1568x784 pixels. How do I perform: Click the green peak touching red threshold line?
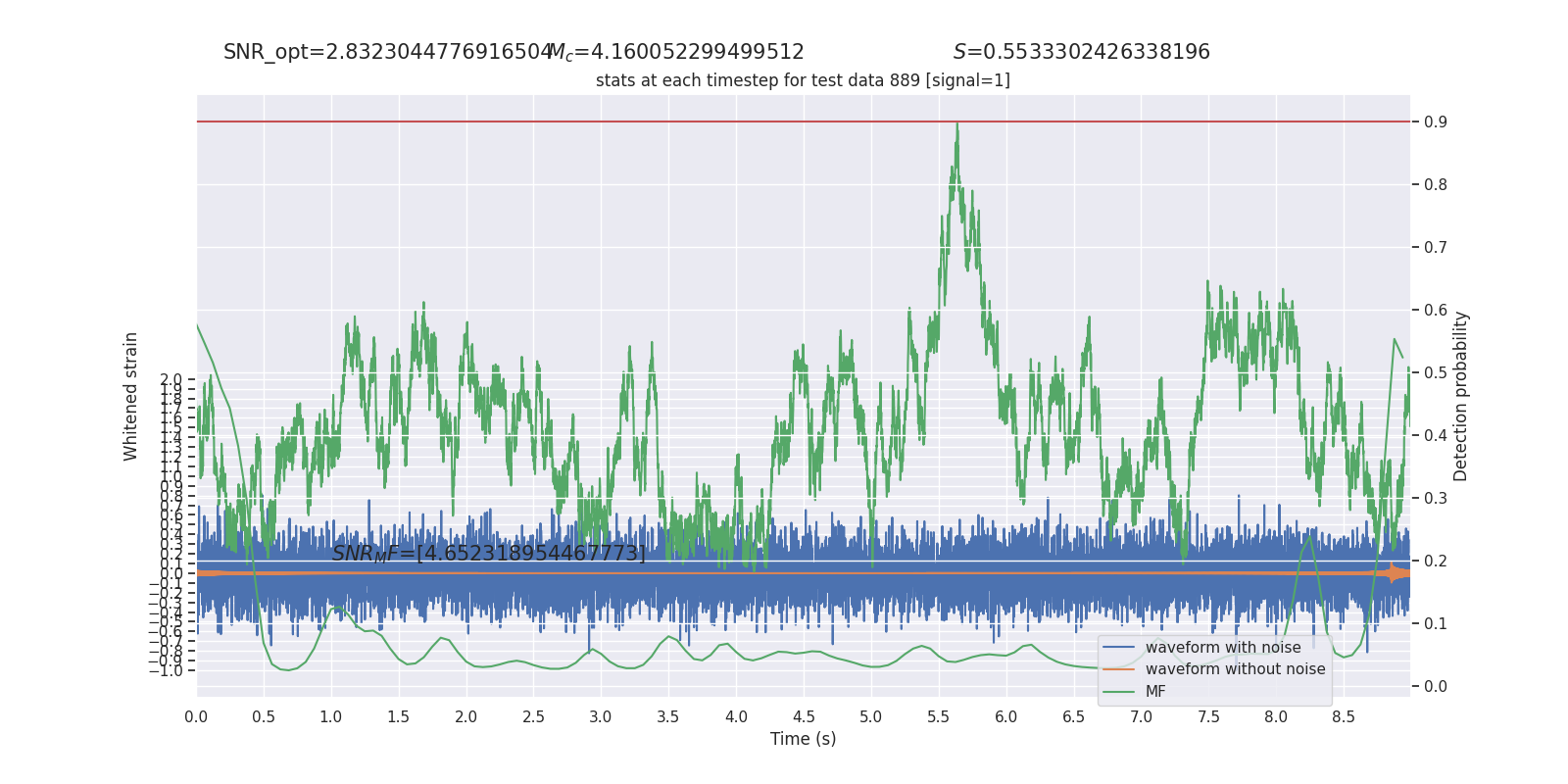(x=957, y=125)
